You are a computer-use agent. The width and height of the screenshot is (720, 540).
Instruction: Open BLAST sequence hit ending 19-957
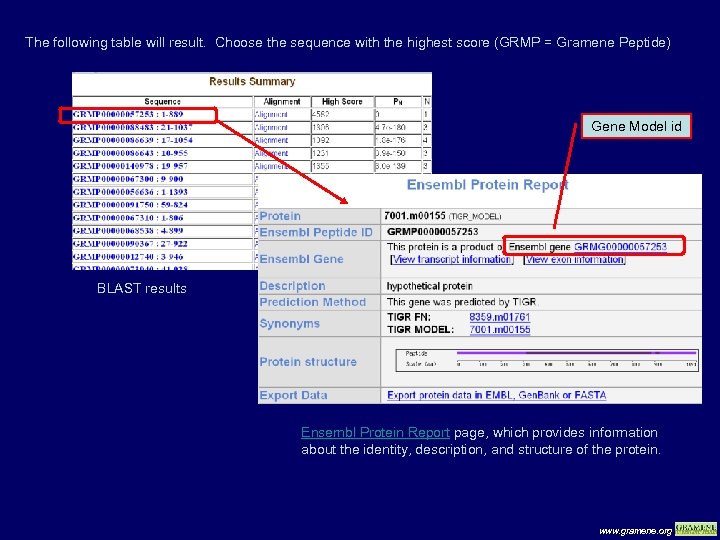click(130, 166)
